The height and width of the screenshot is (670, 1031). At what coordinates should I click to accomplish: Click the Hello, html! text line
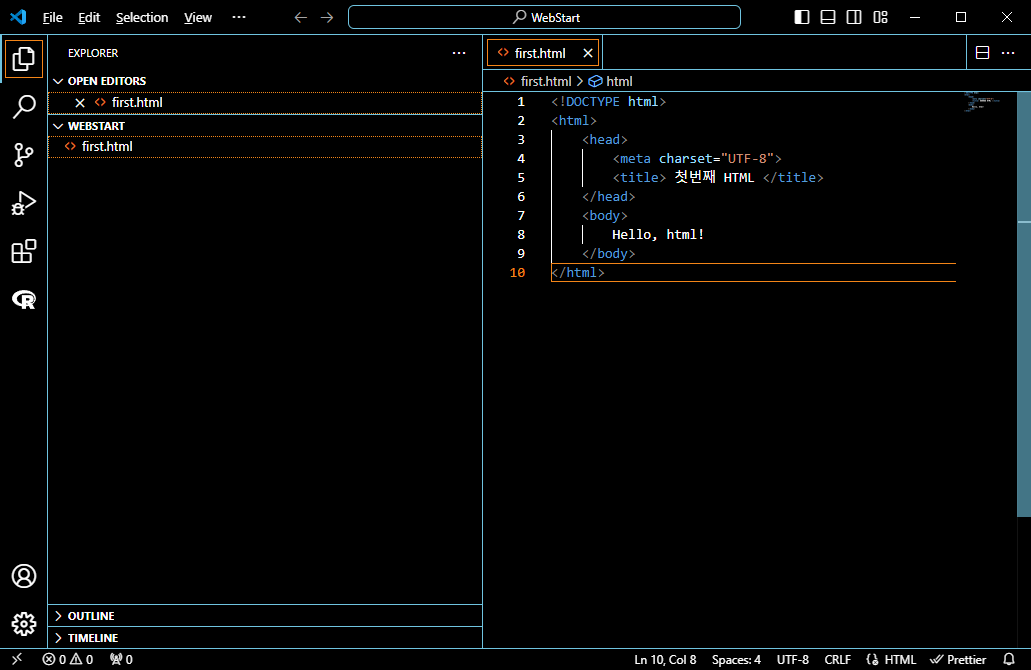tap(658, 235)
